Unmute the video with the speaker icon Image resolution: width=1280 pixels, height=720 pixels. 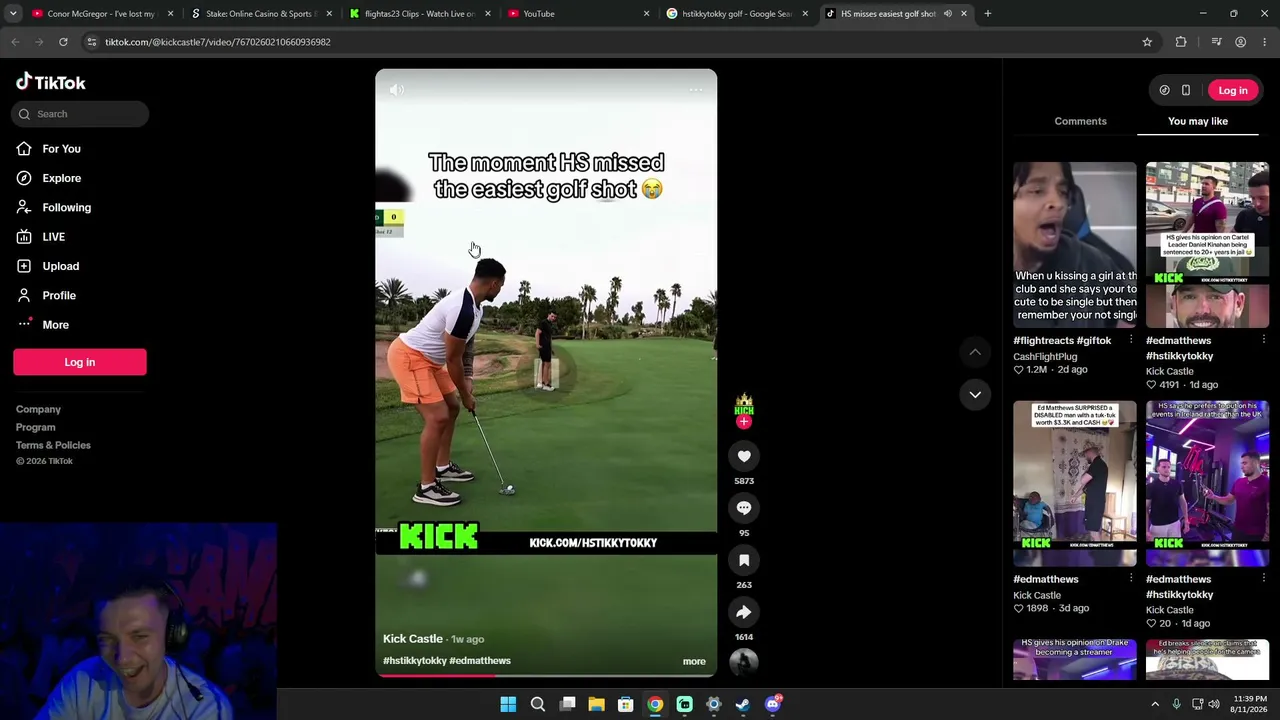pyautogui.click(x=397, y=90)
